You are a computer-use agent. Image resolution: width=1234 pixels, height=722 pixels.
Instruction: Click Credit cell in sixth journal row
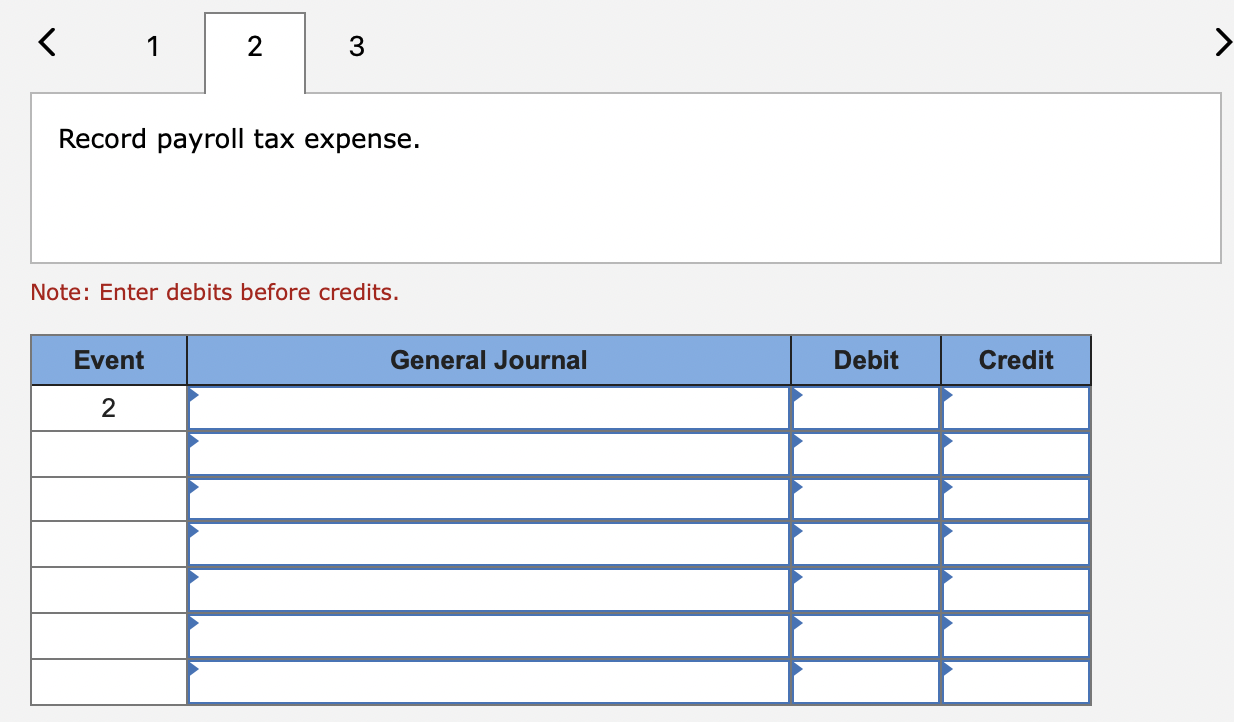tap(1016, 636)
